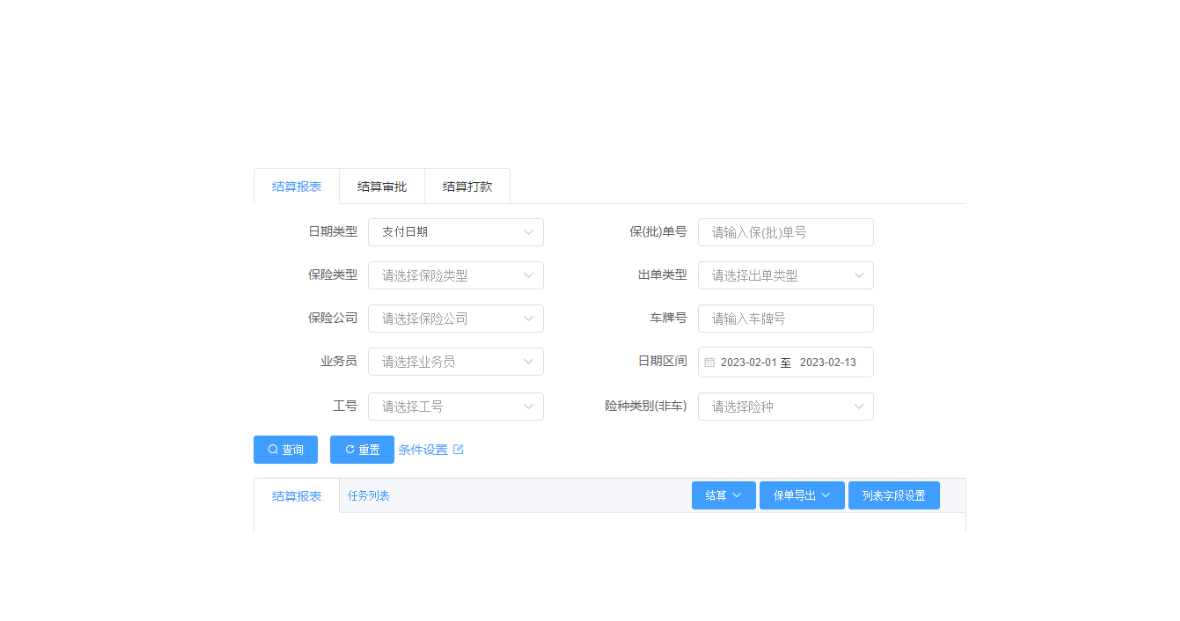Click the chevron arrow in 保险类型 field
The width and height of the screenshot is (1180, 621).
point(528,275)
